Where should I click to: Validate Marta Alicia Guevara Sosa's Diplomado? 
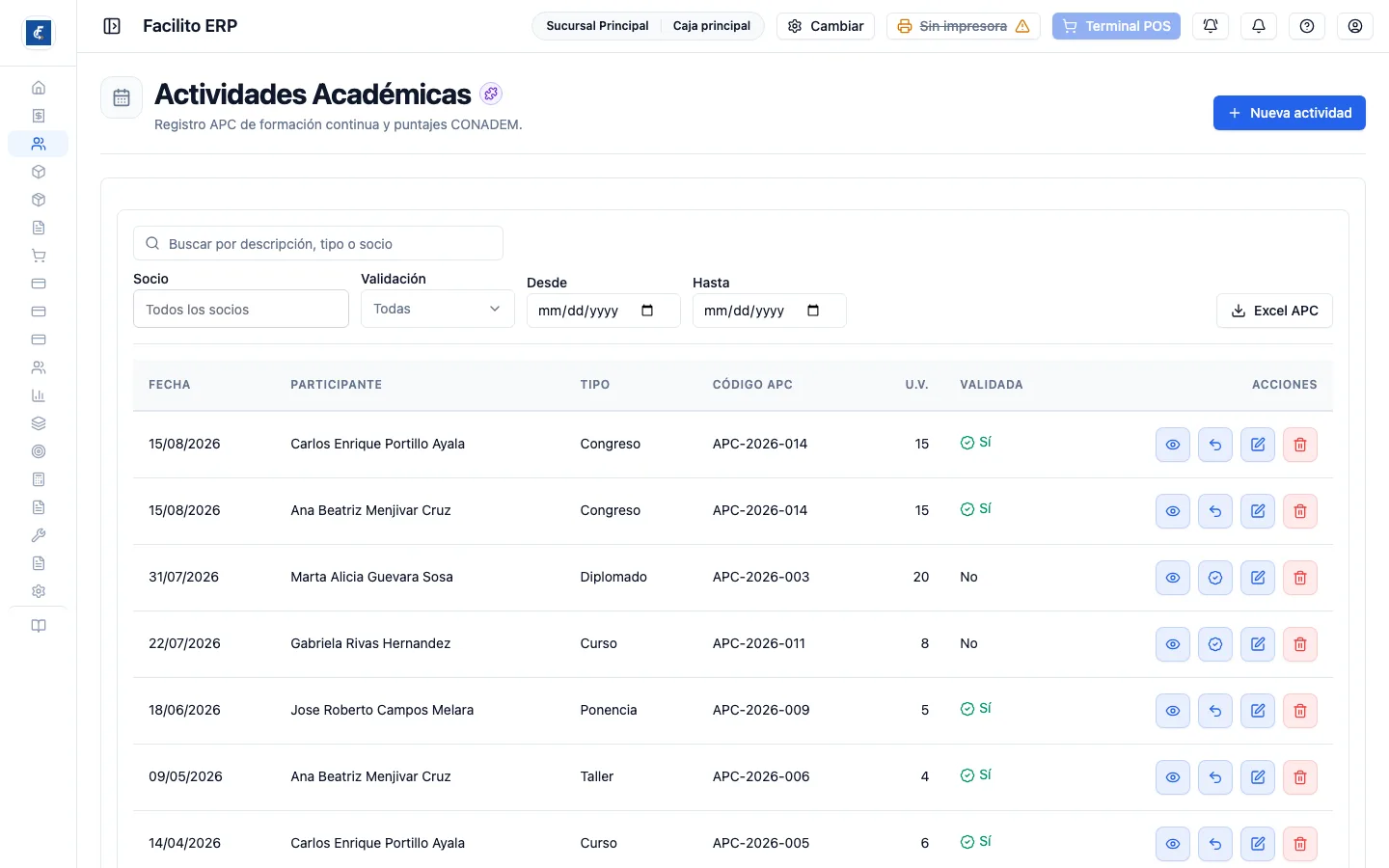pos(1215,578)
